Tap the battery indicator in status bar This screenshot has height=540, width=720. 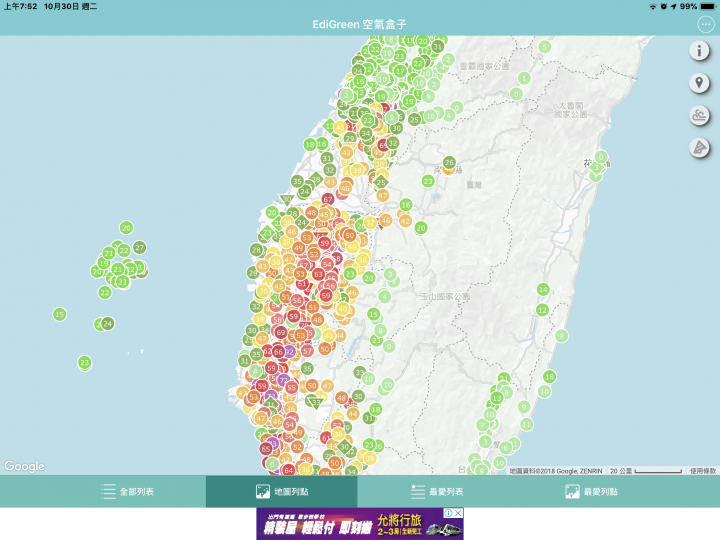click(708, 6)
